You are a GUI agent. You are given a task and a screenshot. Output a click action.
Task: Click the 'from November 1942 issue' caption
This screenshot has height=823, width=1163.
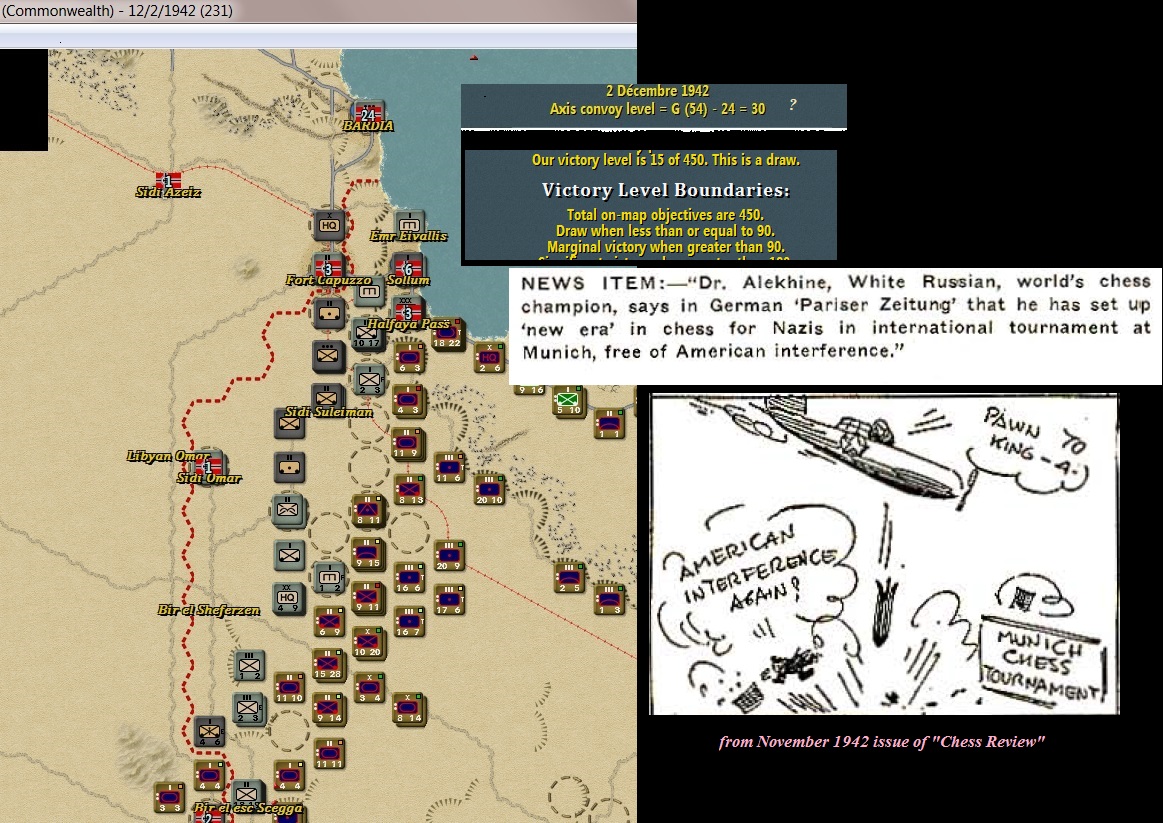coord(881,741)
